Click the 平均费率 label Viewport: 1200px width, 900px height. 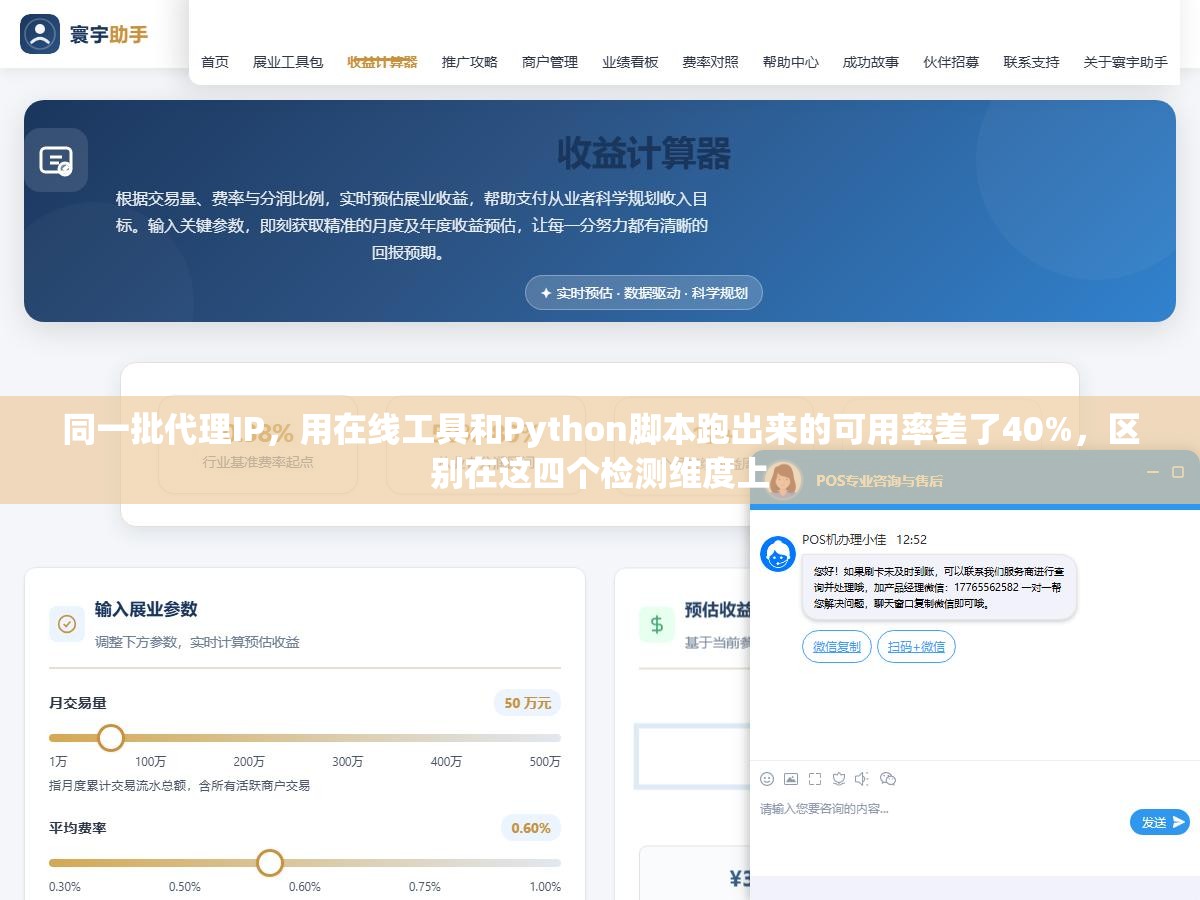point(78,828)
